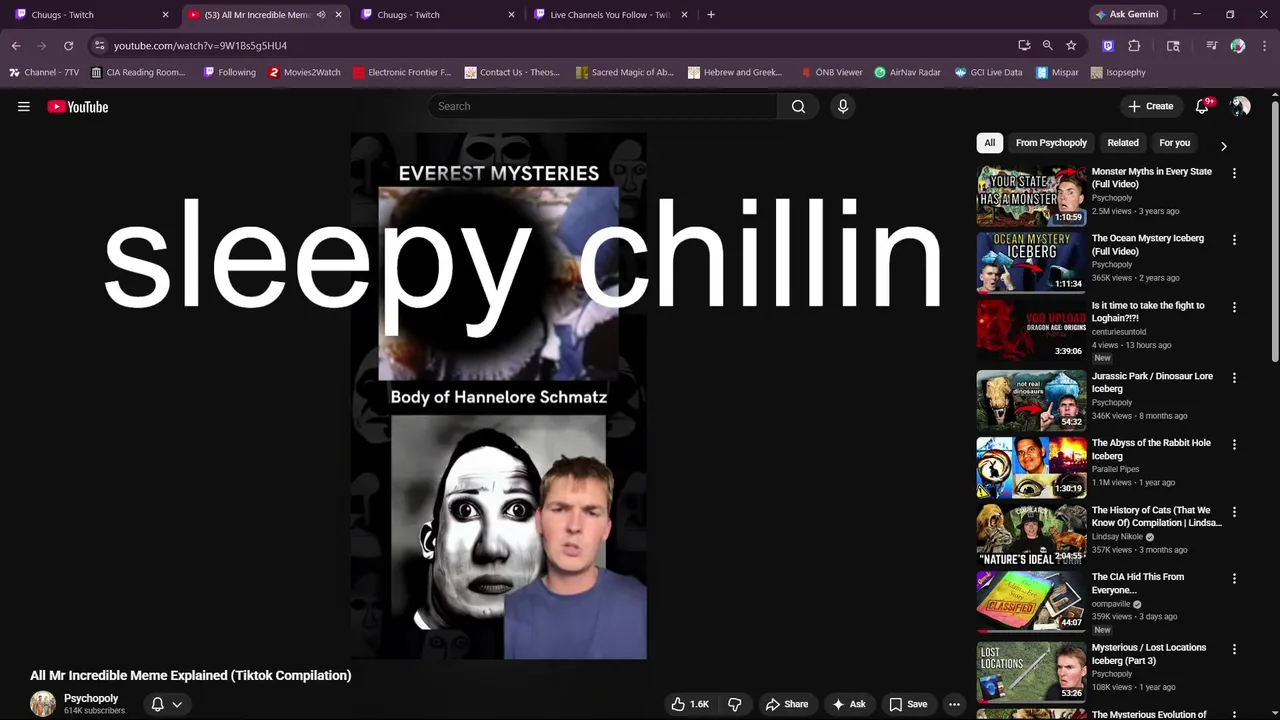
Task: Open YouTube account avatar menu
Action: click(x=1240, y=106)
